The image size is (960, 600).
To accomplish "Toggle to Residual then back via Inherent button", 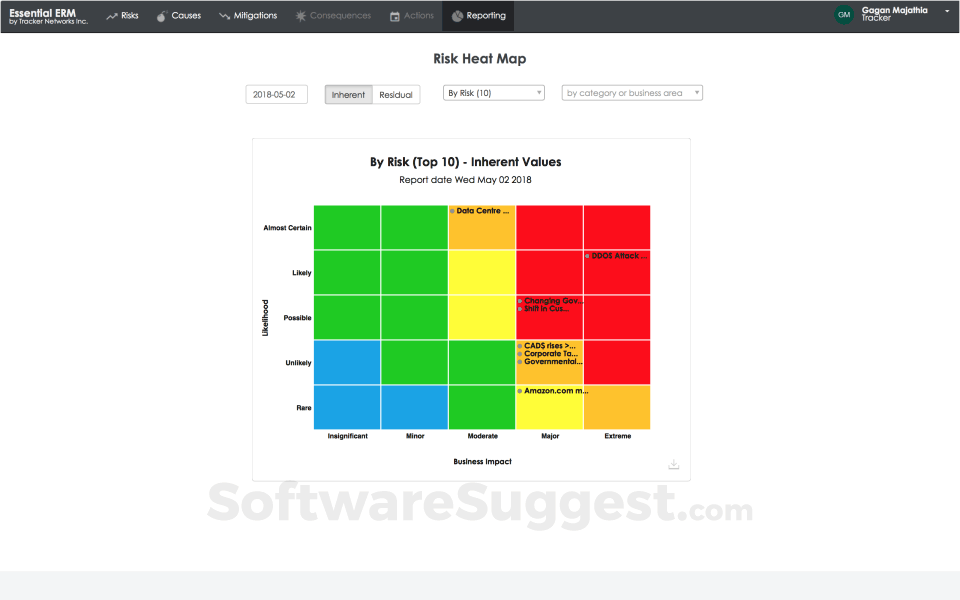I will 348,94.
